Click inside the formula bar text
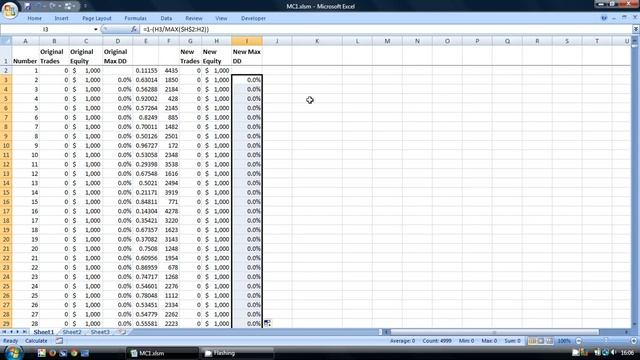The height and width of the screenshot is (360, 640). tap(386, 29)
